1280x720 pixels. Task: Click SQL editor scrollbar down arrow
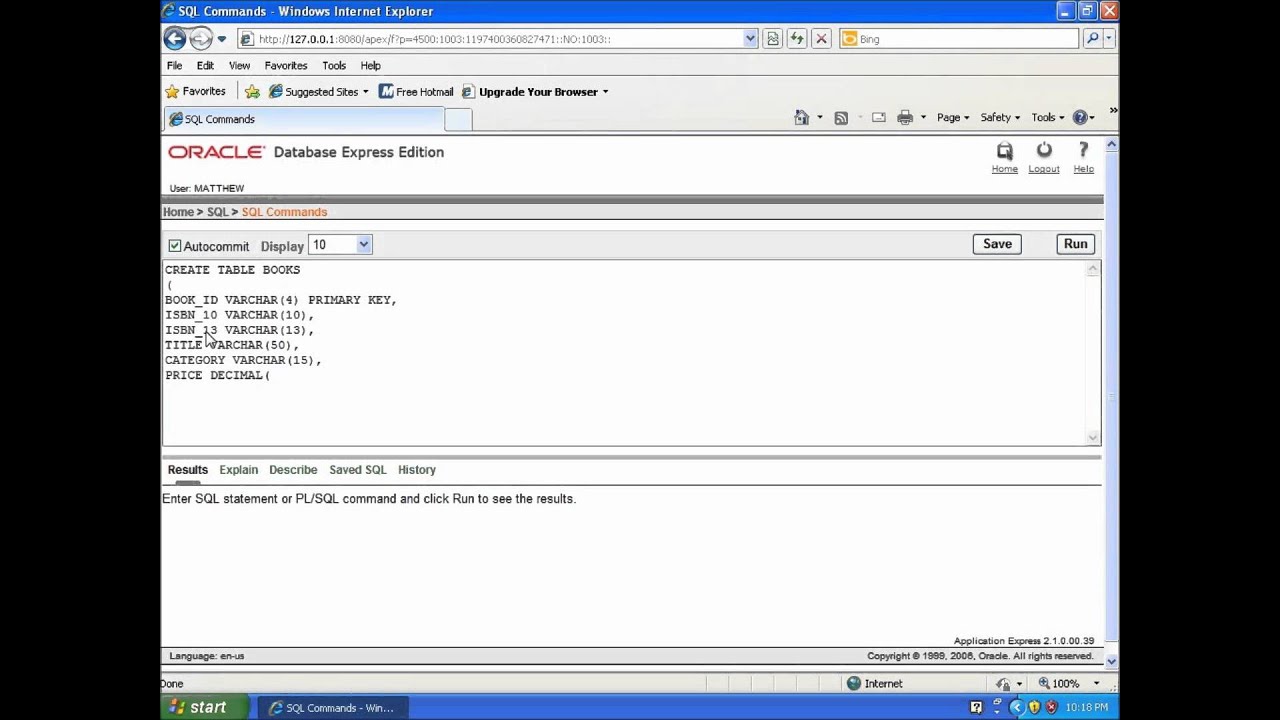tap(1092, 437)
